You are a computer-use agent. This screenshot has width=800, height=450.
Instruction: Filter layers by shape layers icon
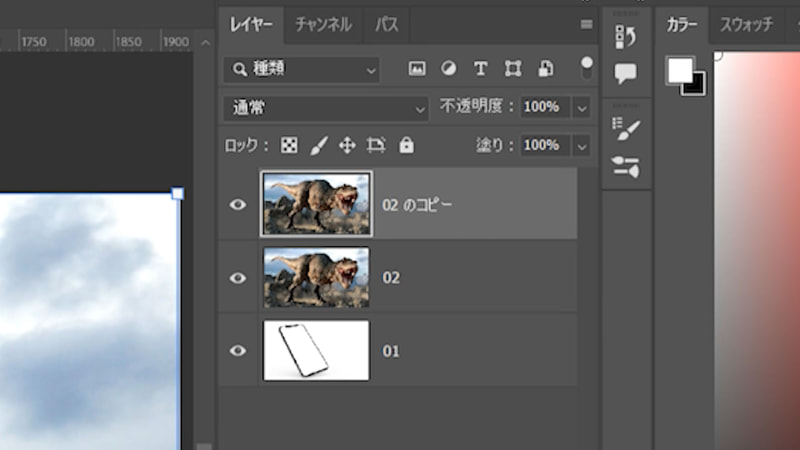tap(513, 68)
